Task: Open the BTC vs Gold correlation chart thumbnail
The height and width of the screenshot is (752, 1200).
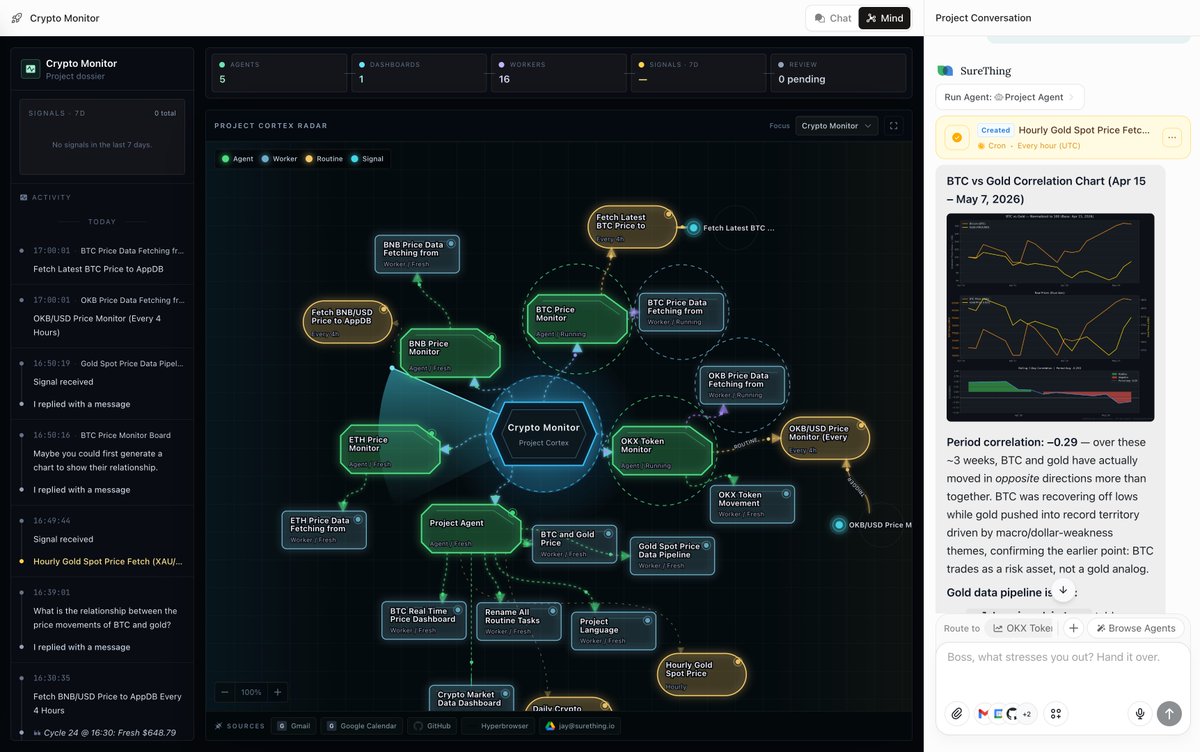Action: point(1050,317)
